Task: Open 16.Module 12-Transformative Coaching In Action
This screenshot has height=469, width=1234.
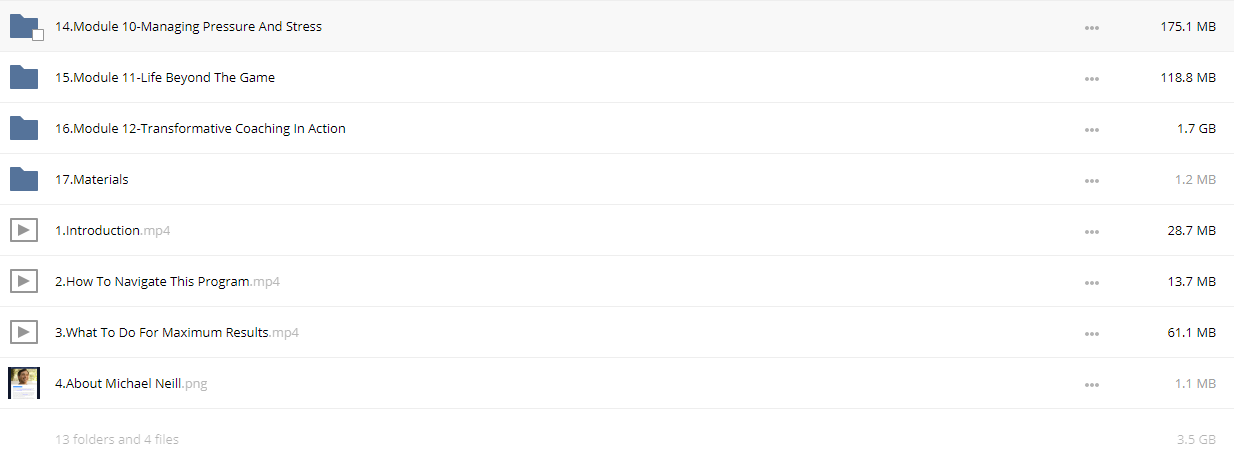Action: tap(200, 129)
